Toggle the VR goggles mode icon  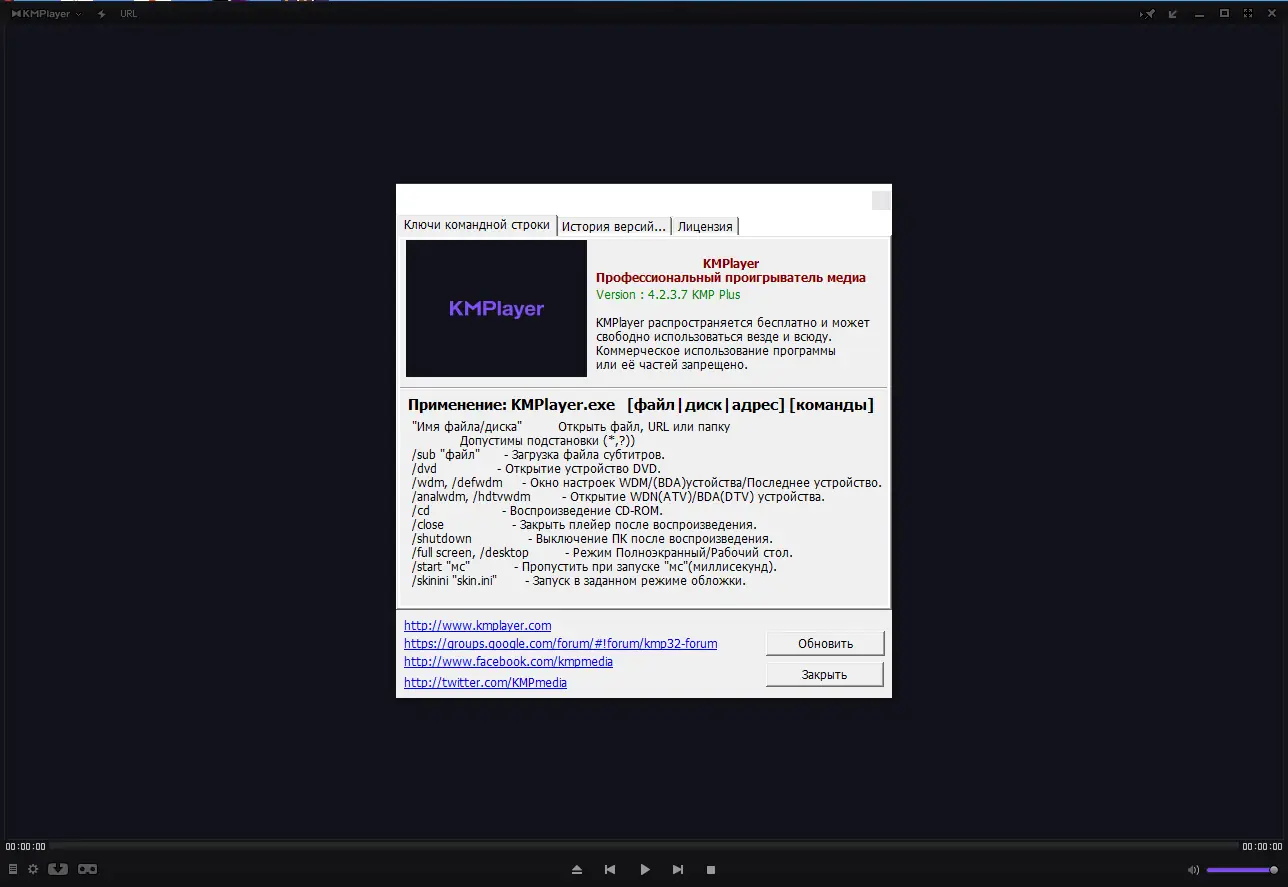(x=88, y=869)
